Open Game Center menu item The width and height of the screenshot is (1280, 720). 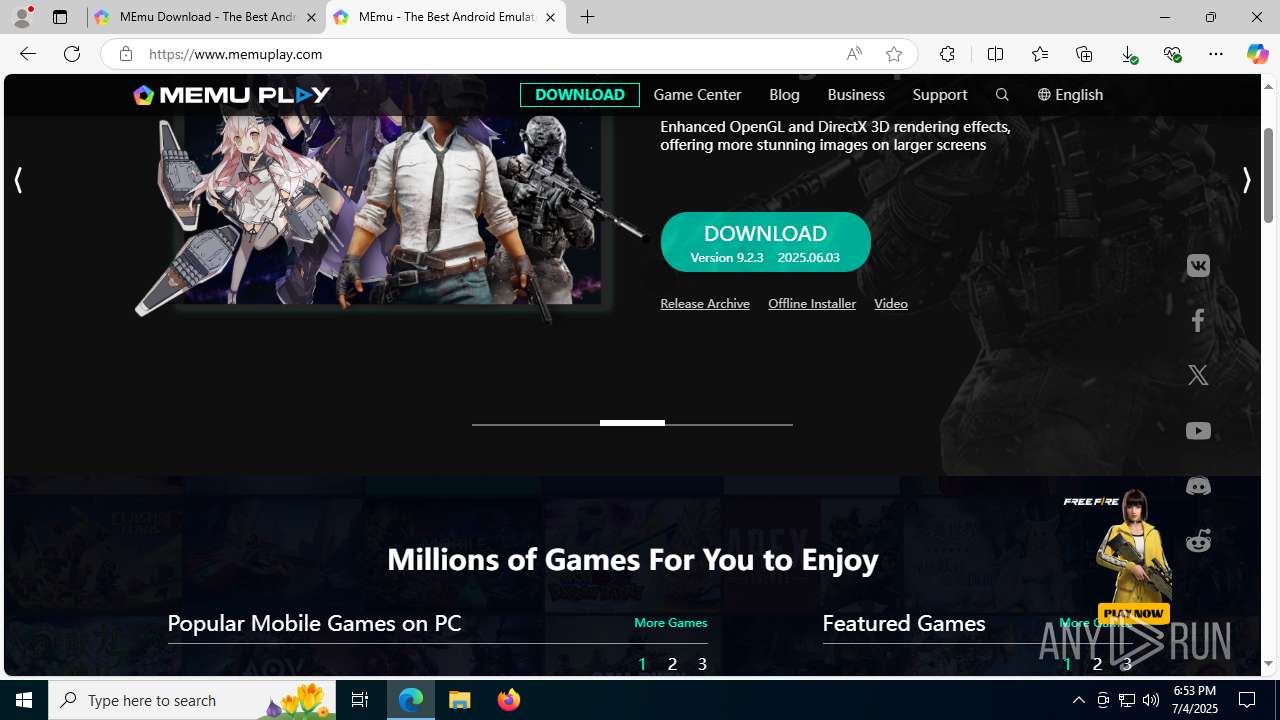[x=697, y=95]
